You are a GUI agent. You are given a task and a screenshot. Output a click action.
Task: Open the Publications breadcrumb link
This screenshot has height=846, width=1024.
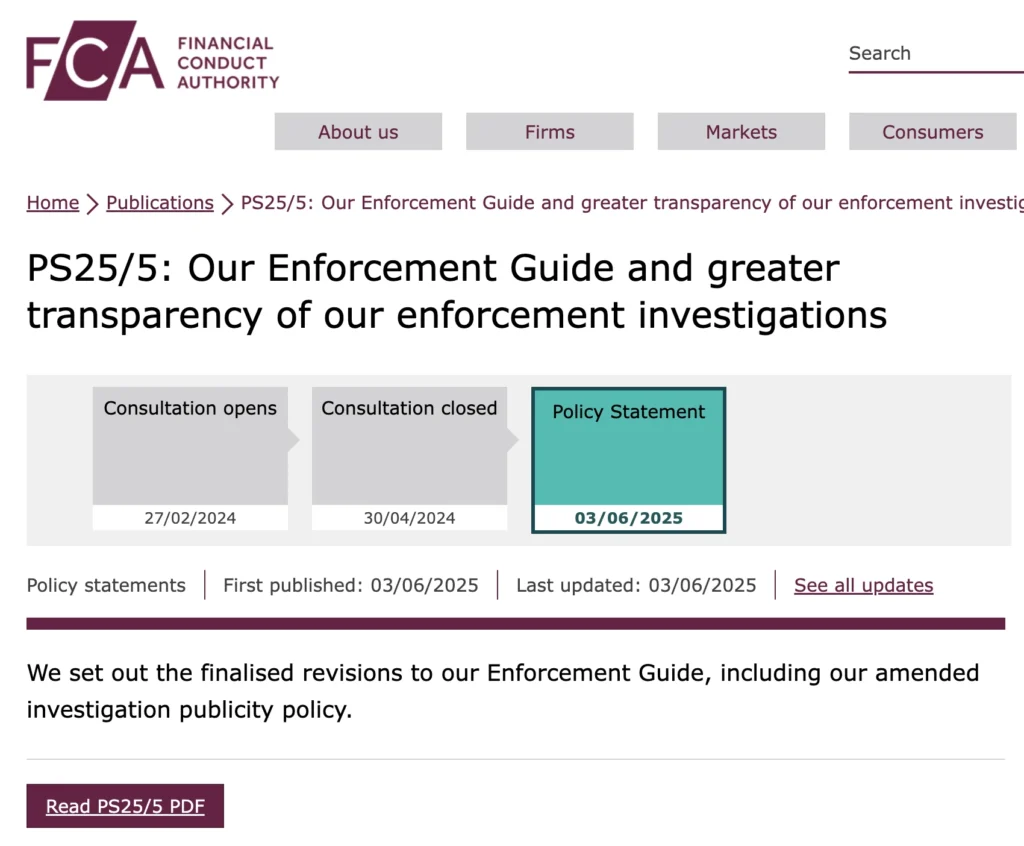point(160,203)
